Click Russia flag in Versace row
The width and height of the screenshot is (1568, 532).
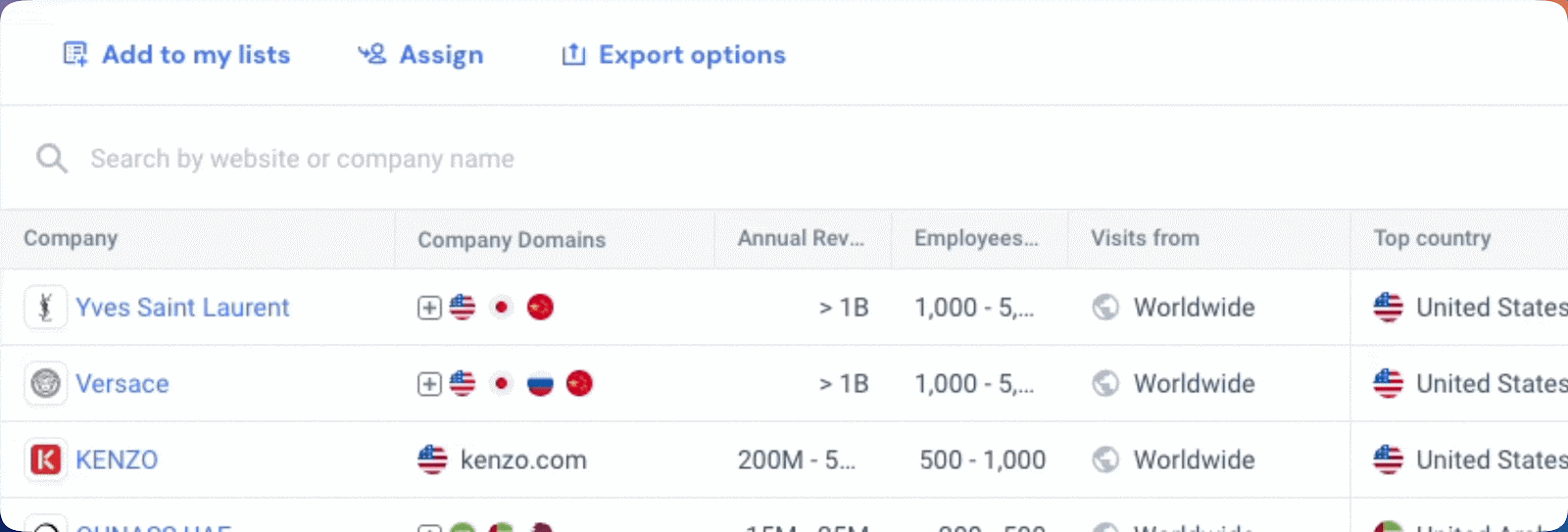click(x=540, y=383)
